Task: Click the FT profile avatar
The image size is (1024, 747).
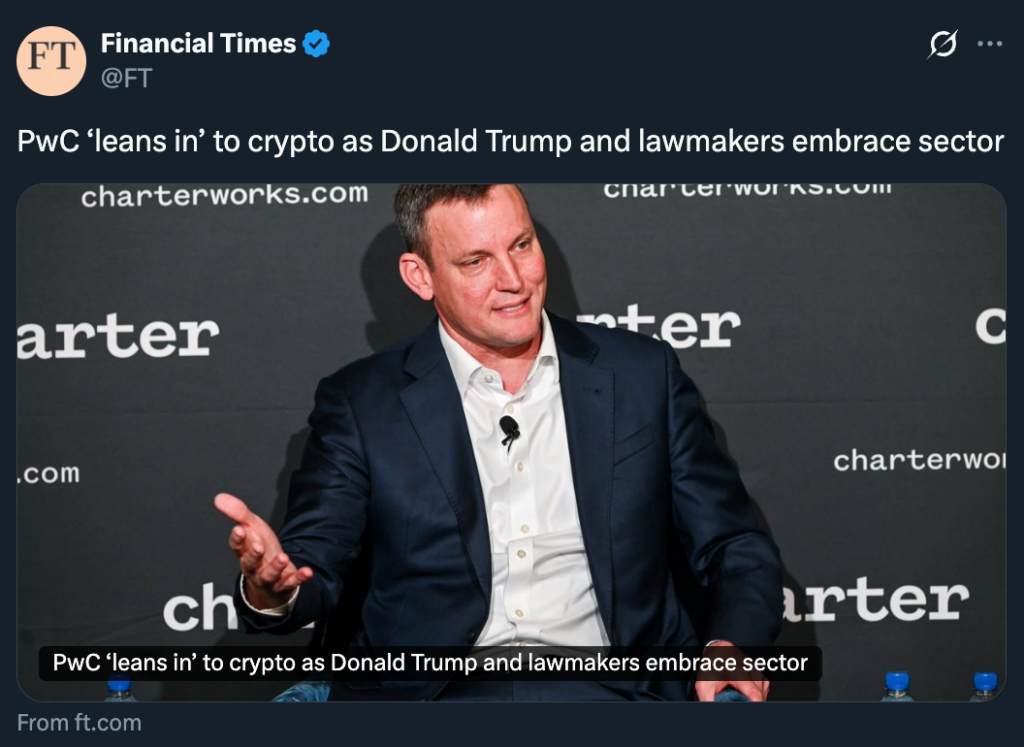Action: point(51,61)
